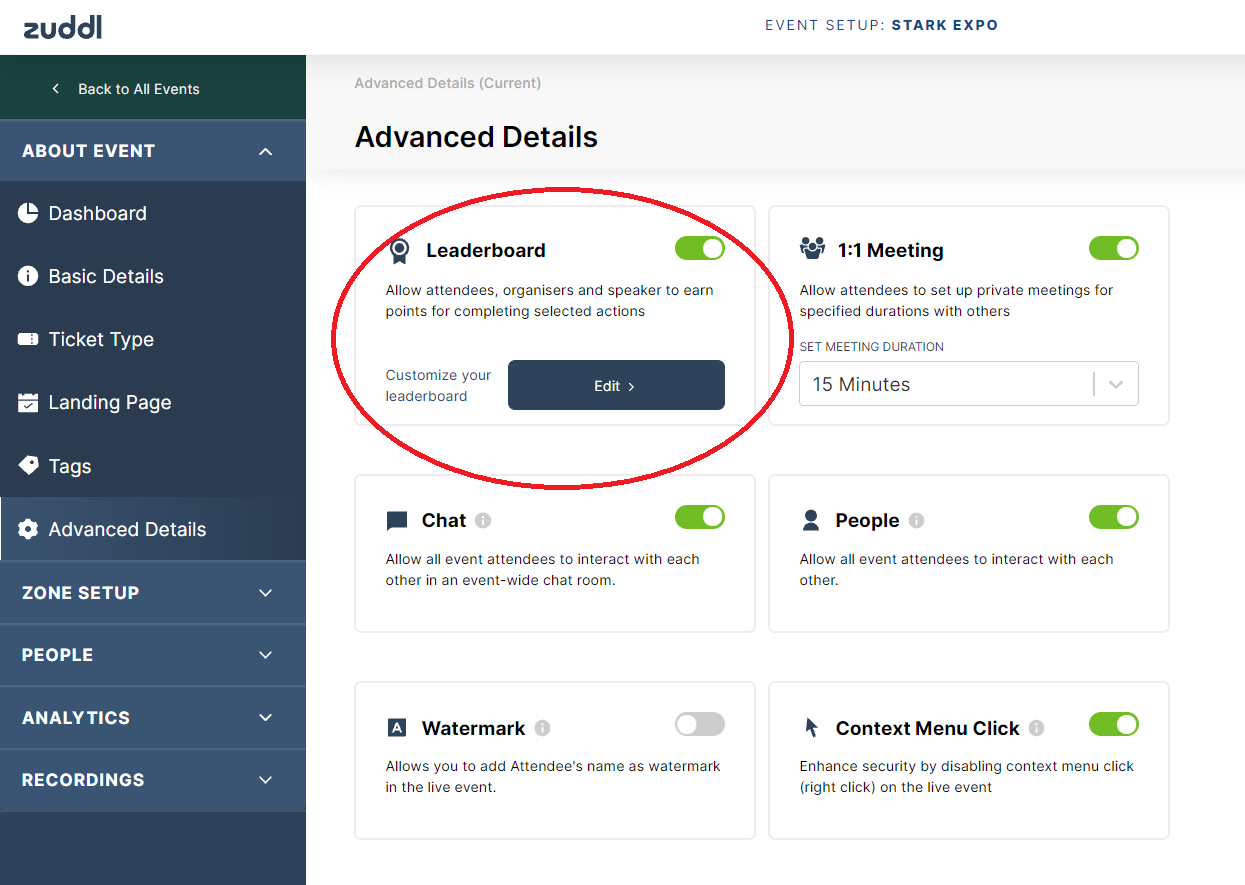Click the SET MEETING DURATION label

(x=872, y=347)
